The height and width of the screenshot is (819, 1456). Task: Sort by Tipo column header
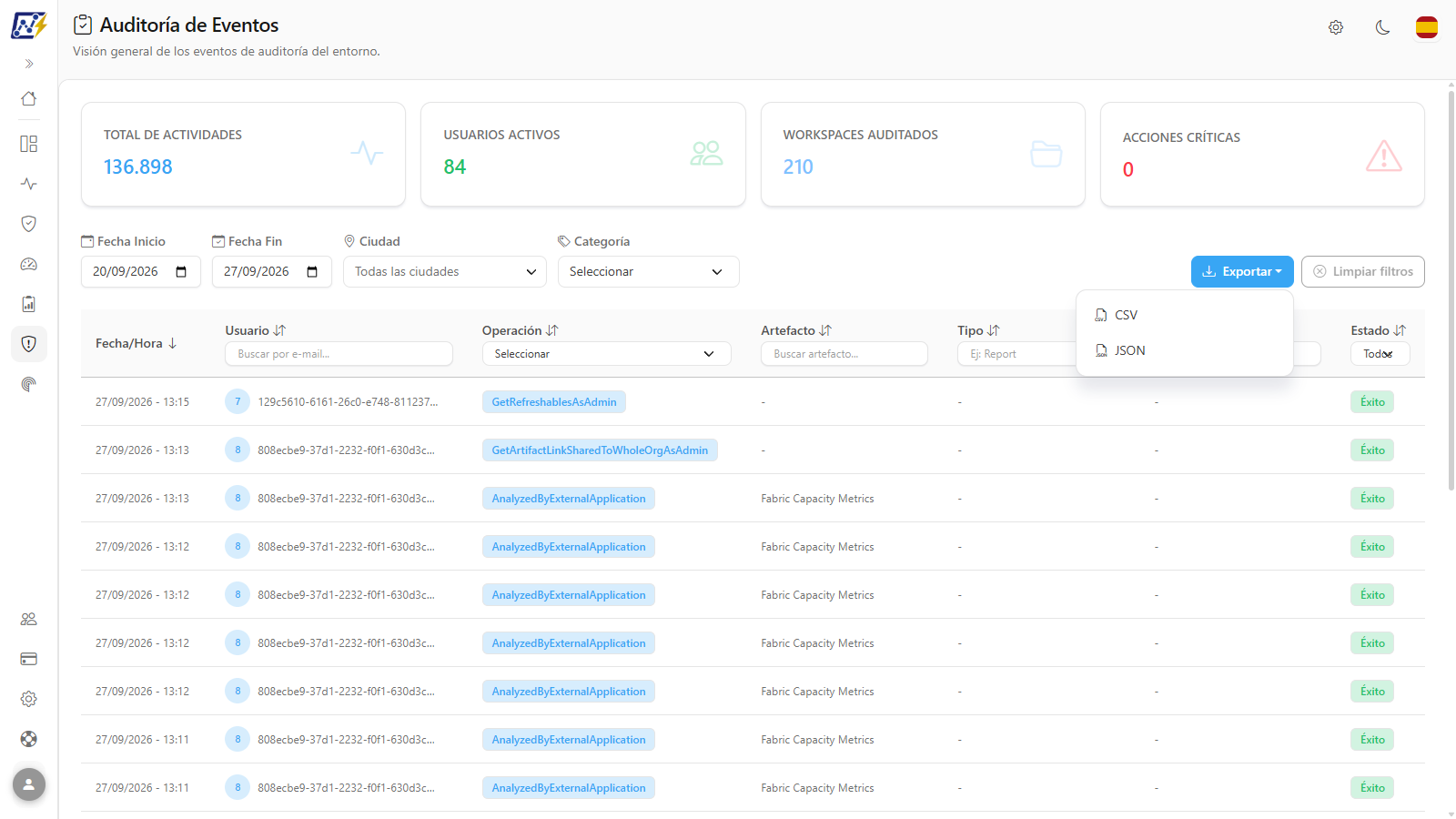pyautogui.click(x=978, y=330)
